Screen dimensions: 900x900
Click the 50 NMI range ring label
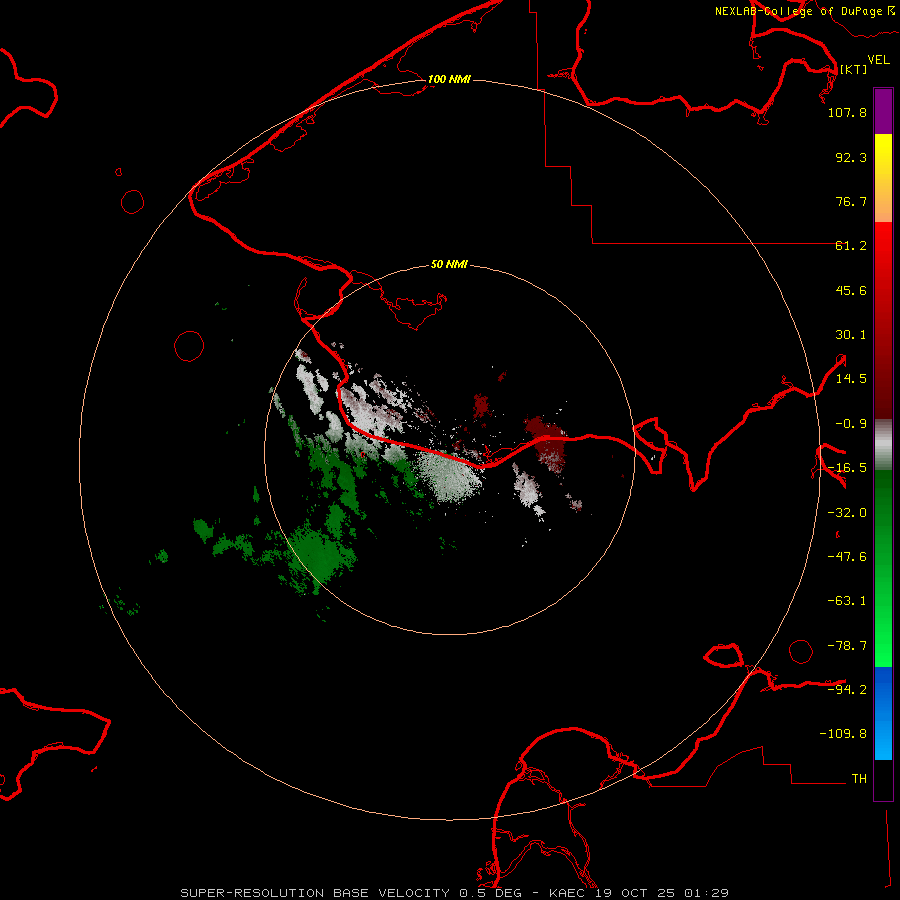[449, 264]
